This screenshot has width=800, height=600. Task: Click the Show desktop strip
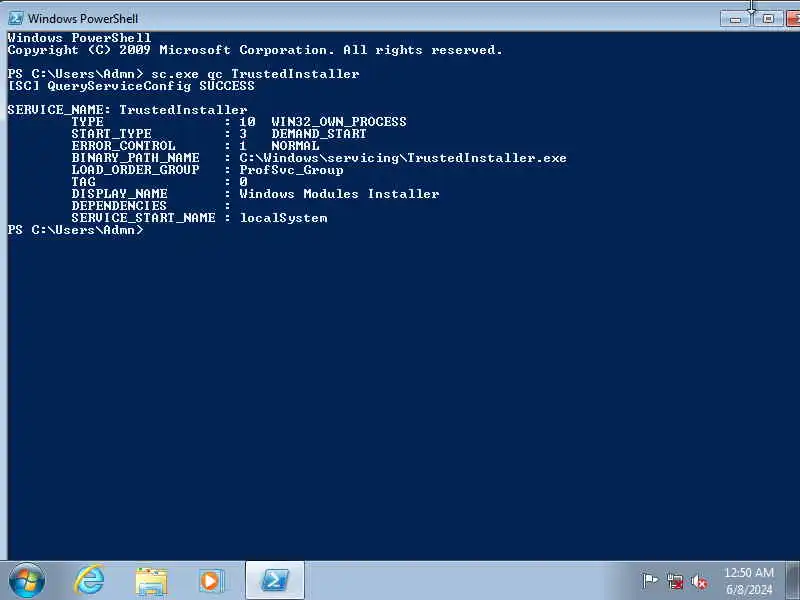[x=793, y=581]
